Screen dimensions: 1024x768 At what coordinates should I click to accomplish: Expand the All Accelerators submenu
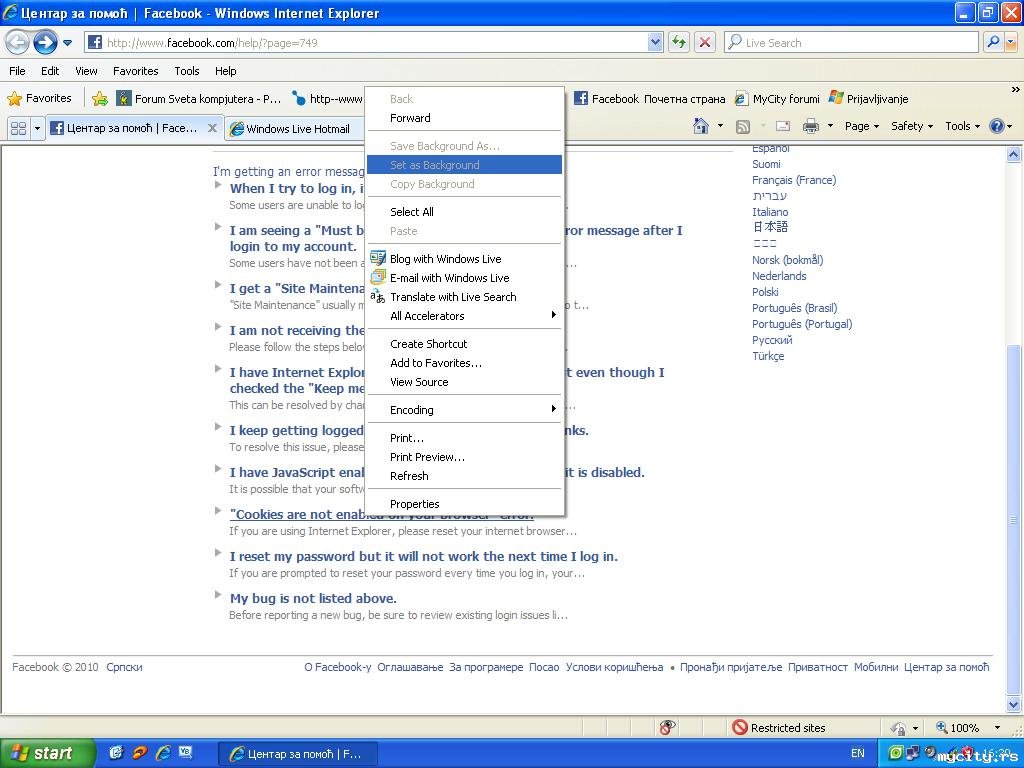pos(464,315)
